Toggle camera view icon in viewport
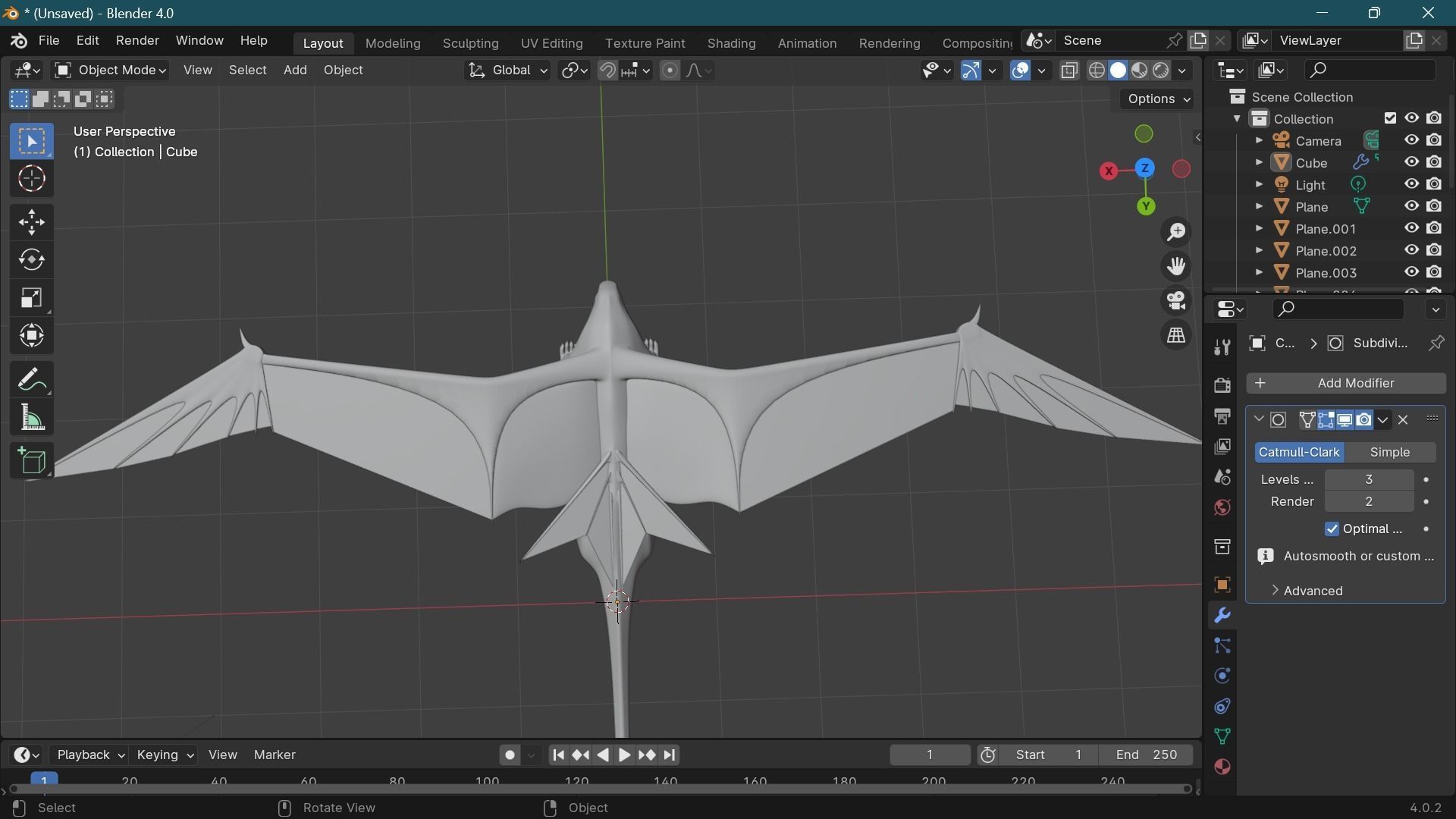Image resolution: width=1456 pixels, height=819 pixels. click(1176, 301)
